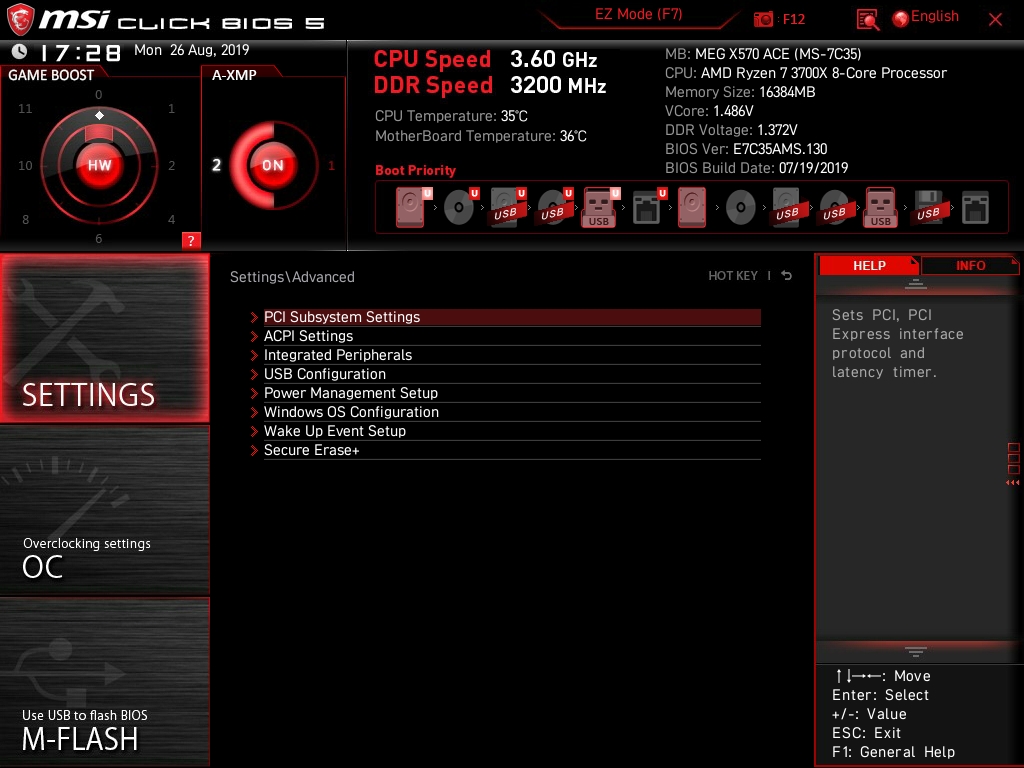Select the UEFI USB key boot icon

[600, 207]
